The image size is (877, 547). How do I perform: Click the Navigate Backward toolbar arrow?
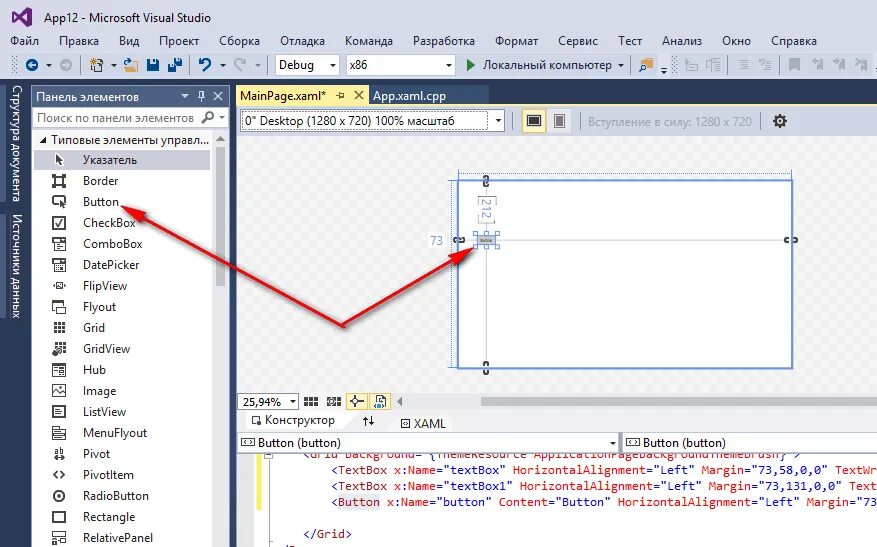pyautogui.click(x=32, y=65)
